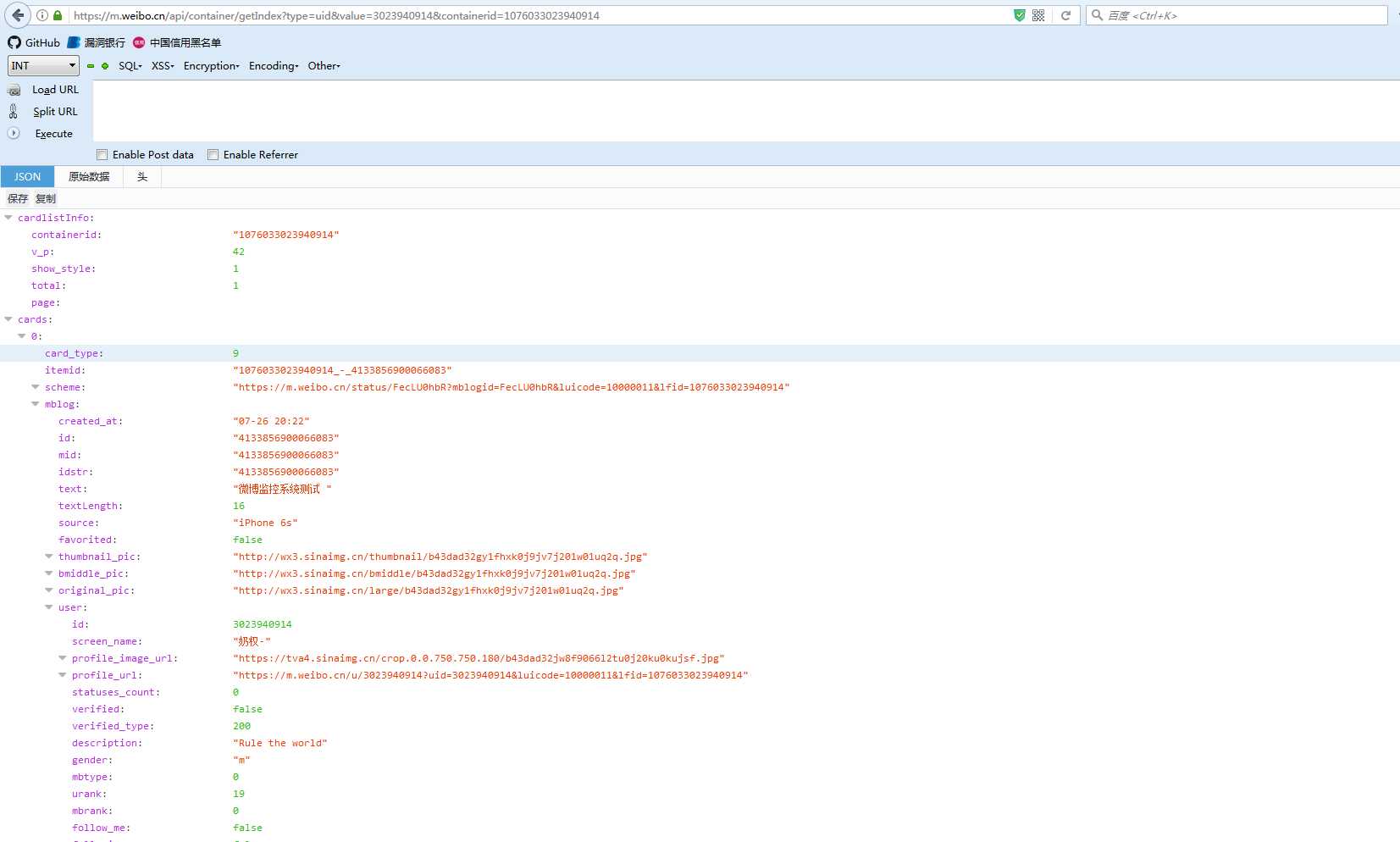The image size is (1400, 842).
Task: Open the XSS dropdown menu
Action: (163, 65)
